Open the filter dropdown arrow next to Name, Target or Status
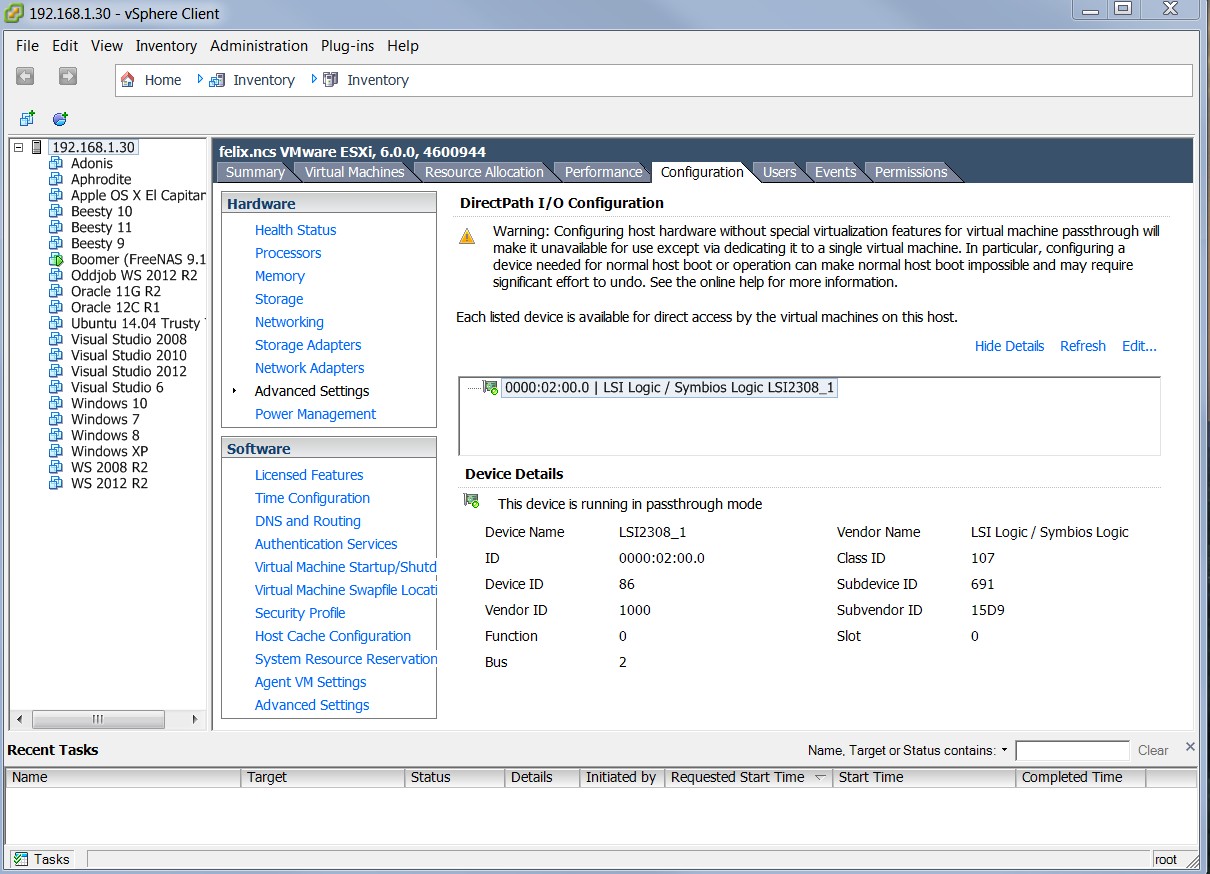1210x874 pixels. point(1004,750)
